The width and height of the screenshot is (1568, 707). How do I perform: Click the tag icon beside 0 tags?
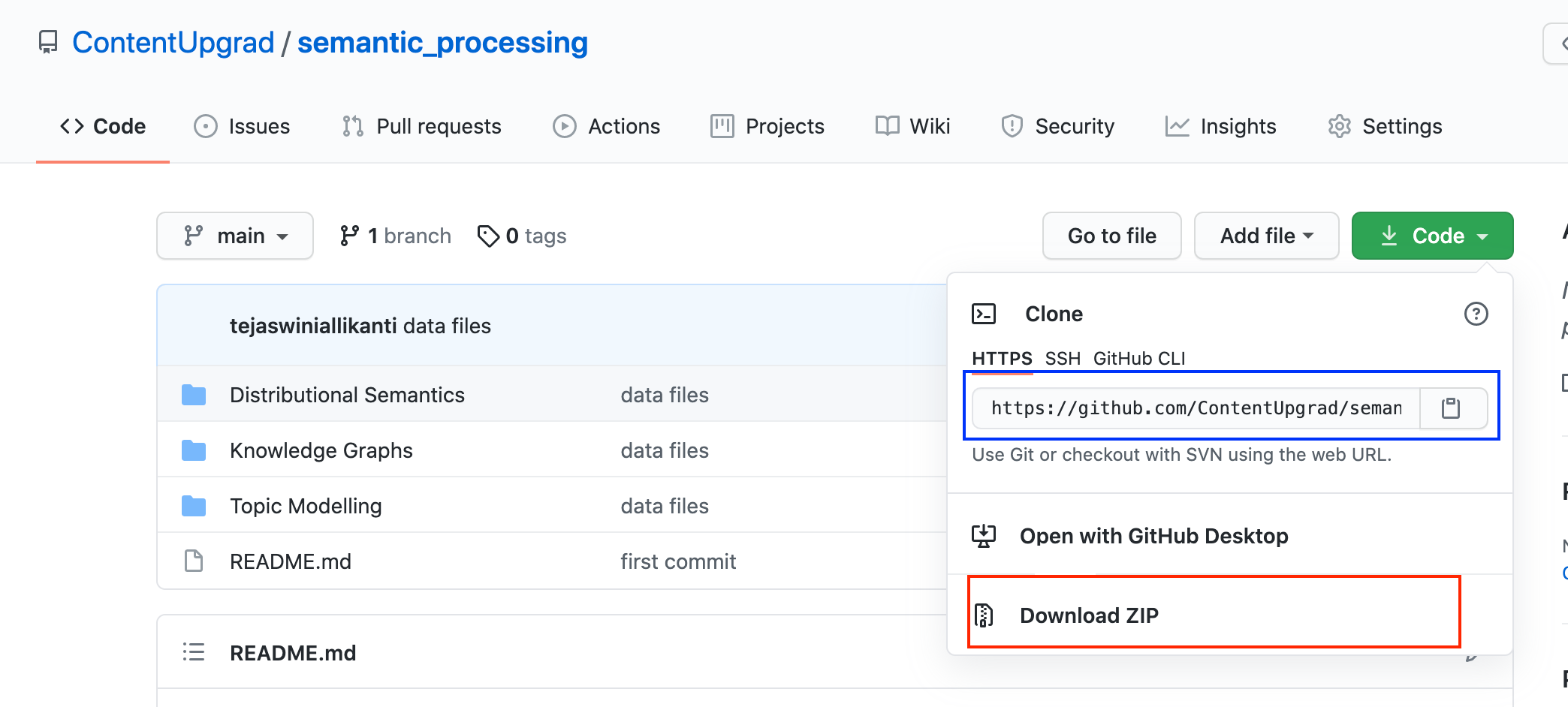click(x=488, y=236)
